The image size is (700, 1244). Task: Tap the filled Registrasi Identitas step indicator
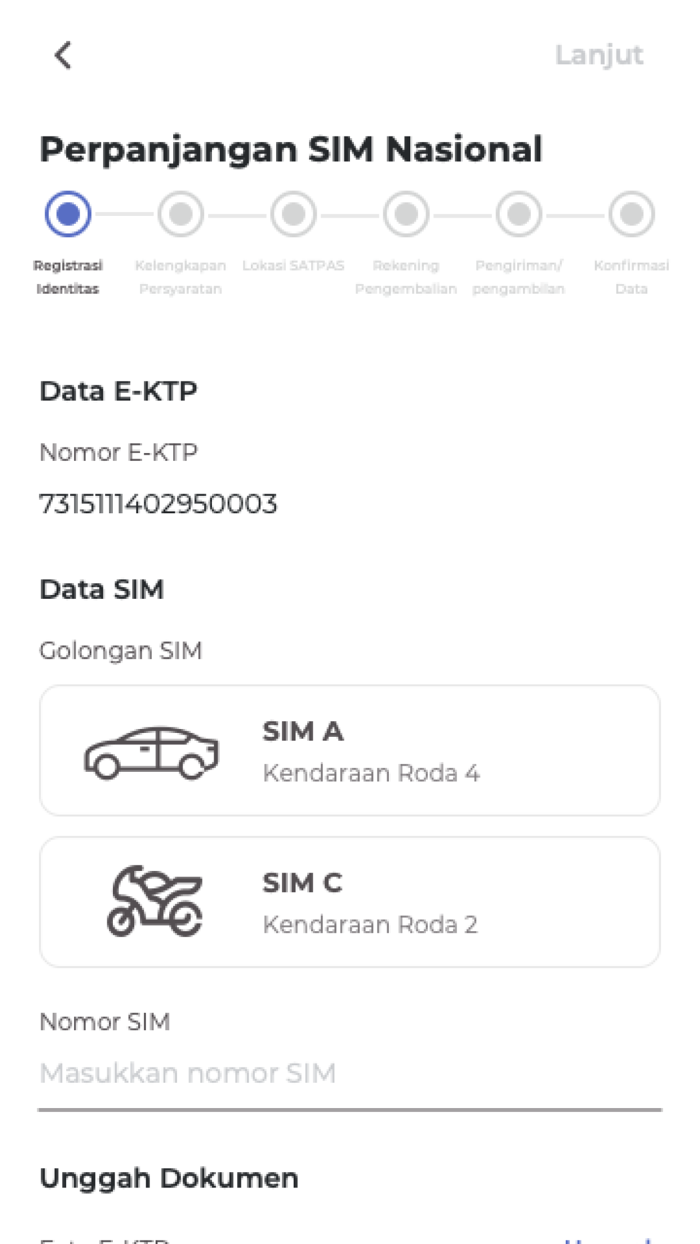[x=68, y=213]
